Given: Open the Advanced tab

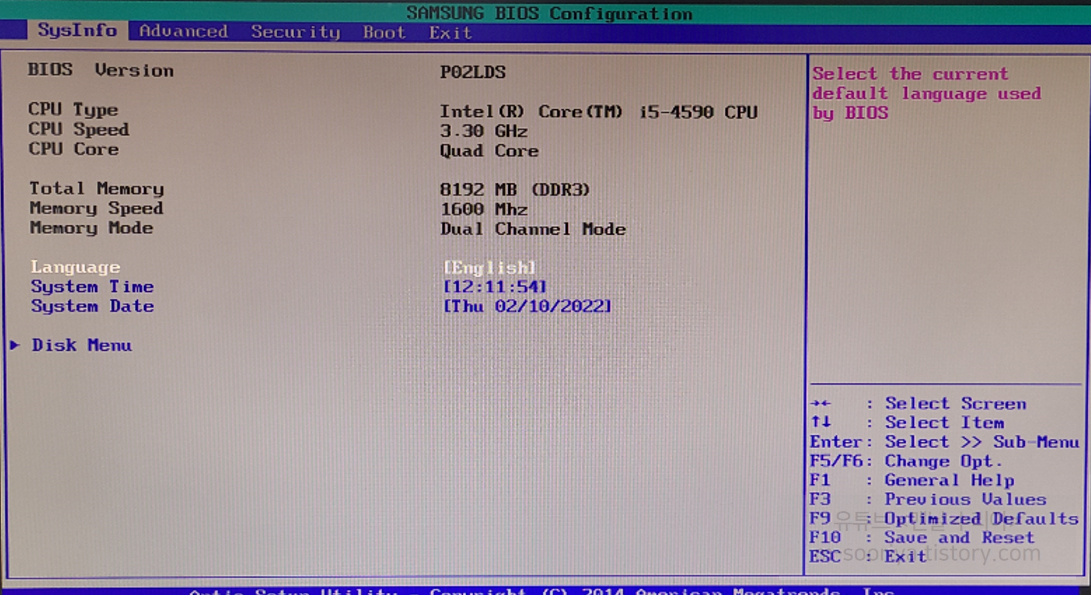Looking at the screenshot, I should (x=184, y=31).
